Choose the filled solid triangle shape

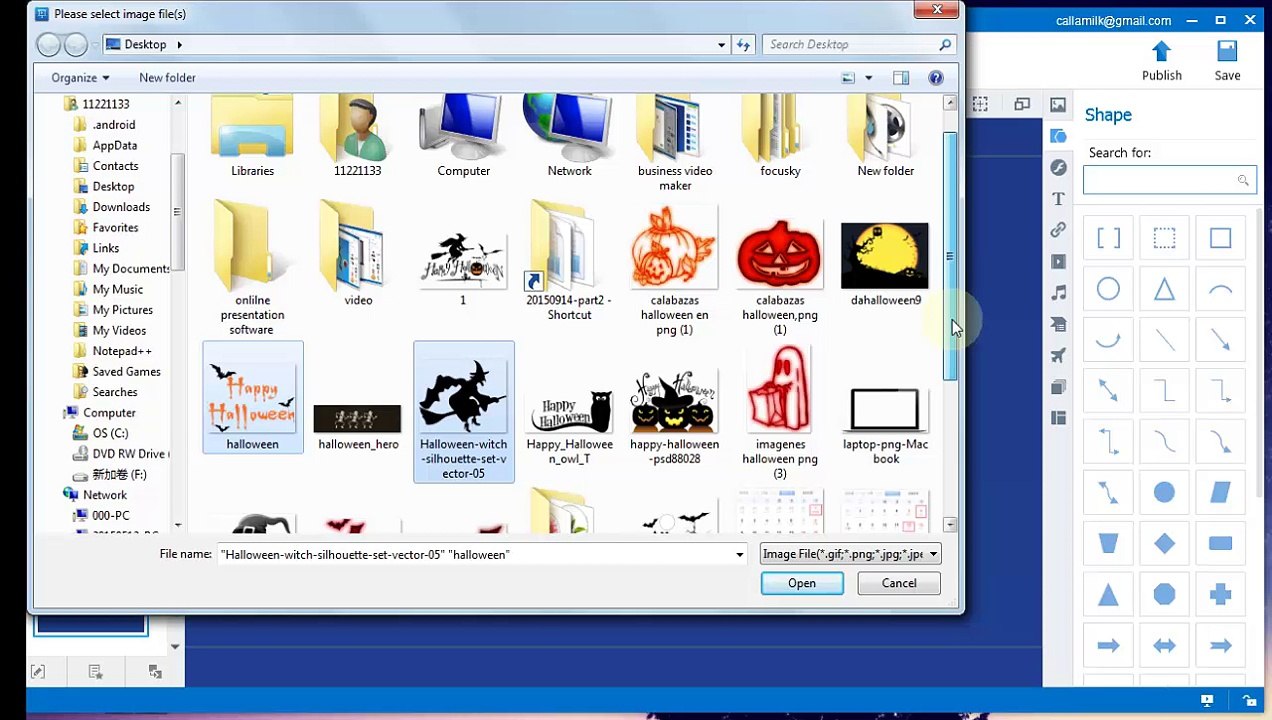[x=1108, y=594]
